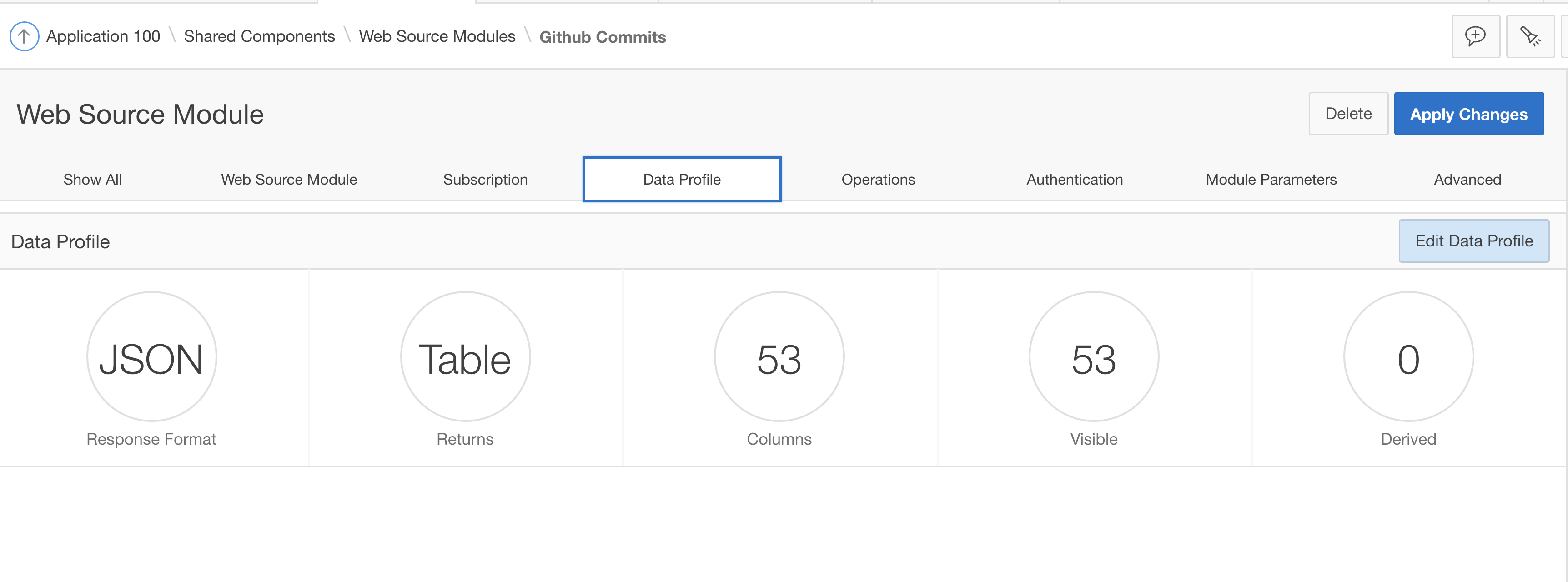1568x582 pixels.
Task: Click Edit Data Profile button
Action: [1473, 241]
